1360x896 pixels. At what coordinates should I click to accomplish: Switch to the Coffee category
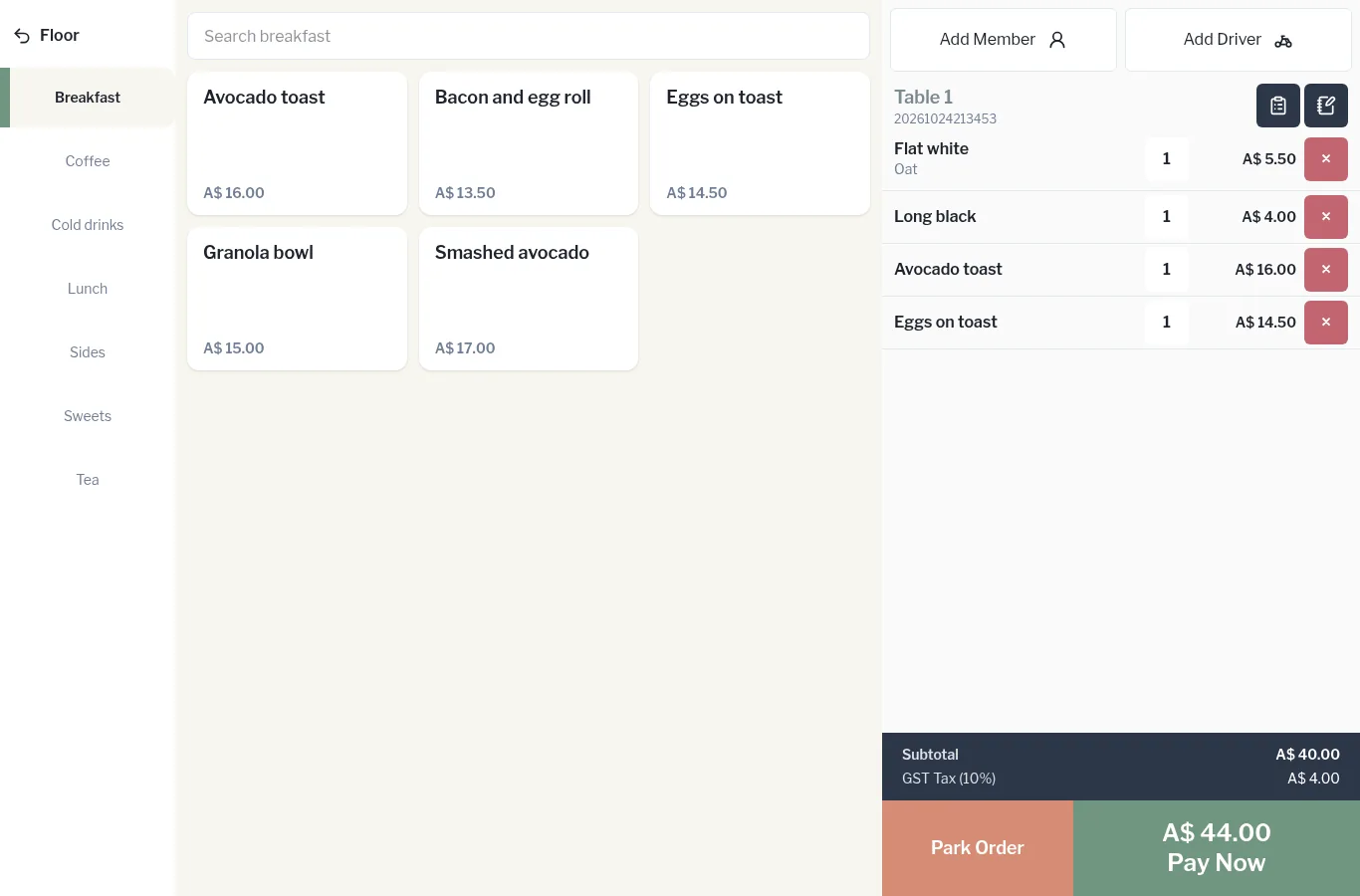pyautogui.click(x=88, y=161)
